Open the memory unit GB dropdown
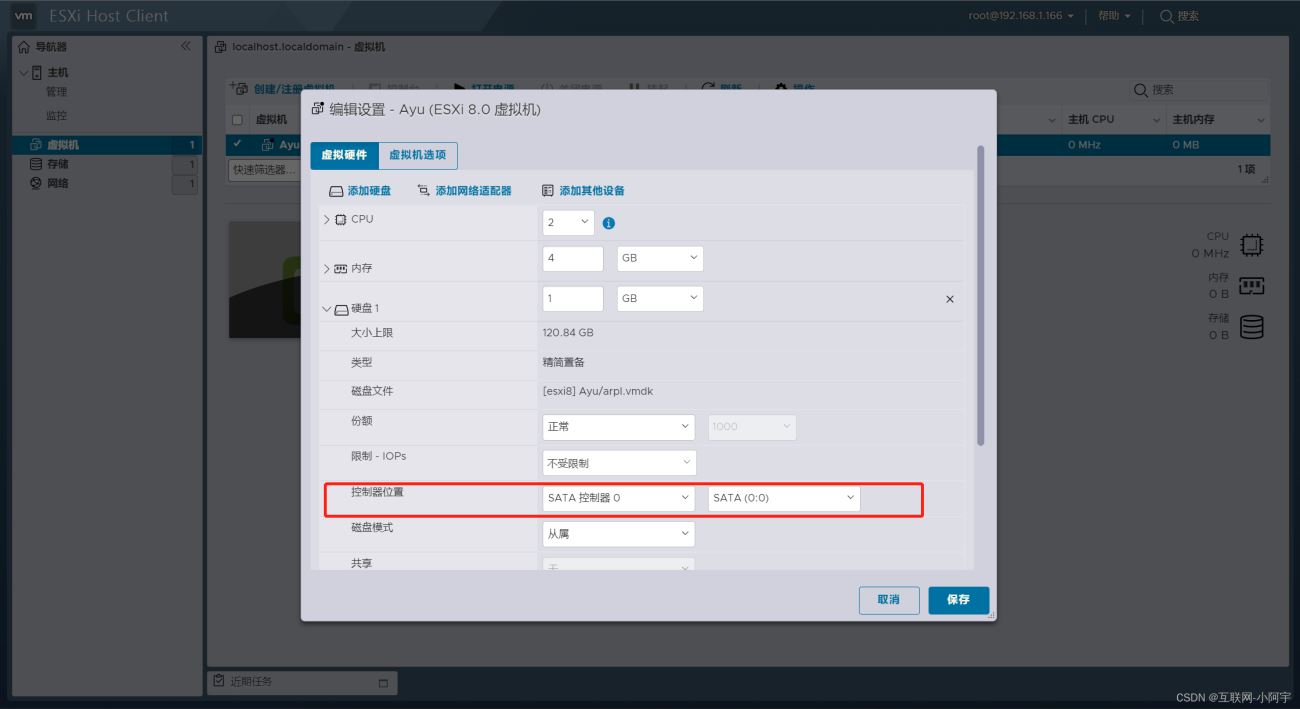 point(660,258)
